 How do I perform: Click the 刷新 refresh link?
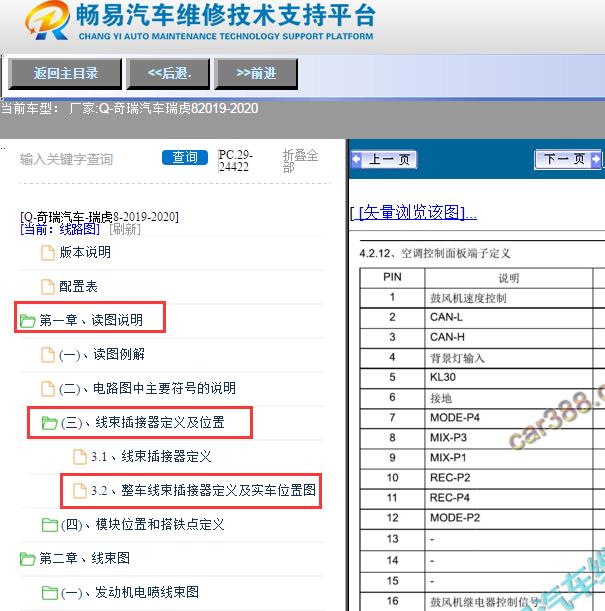click(125, 229)
